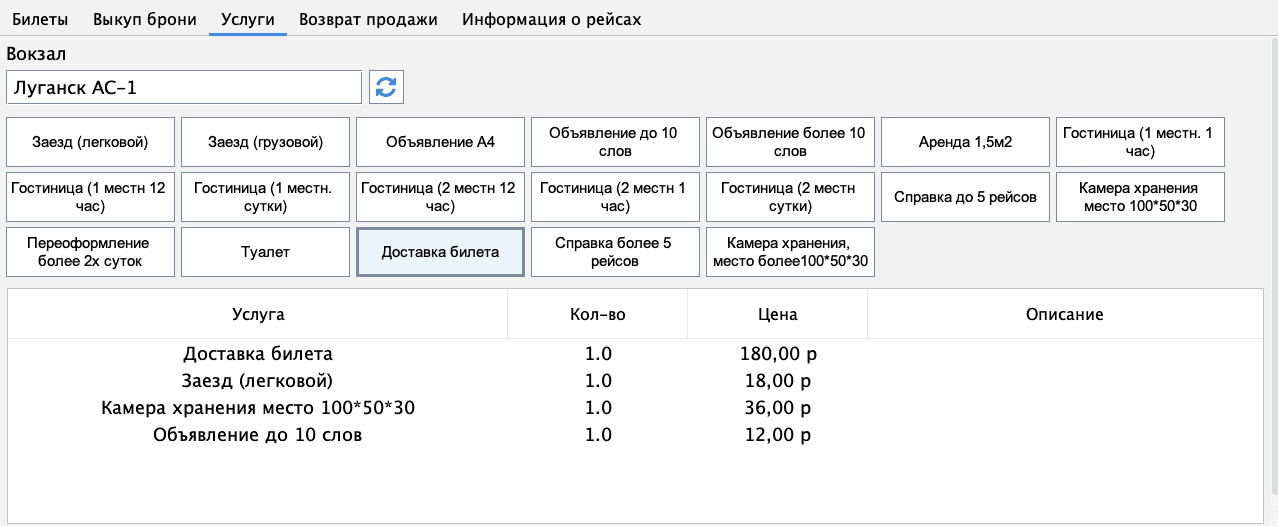Select the Заезд (грузовой) service button
Viewport: 1278px width, 526px height.
click(x=266, y=142)
